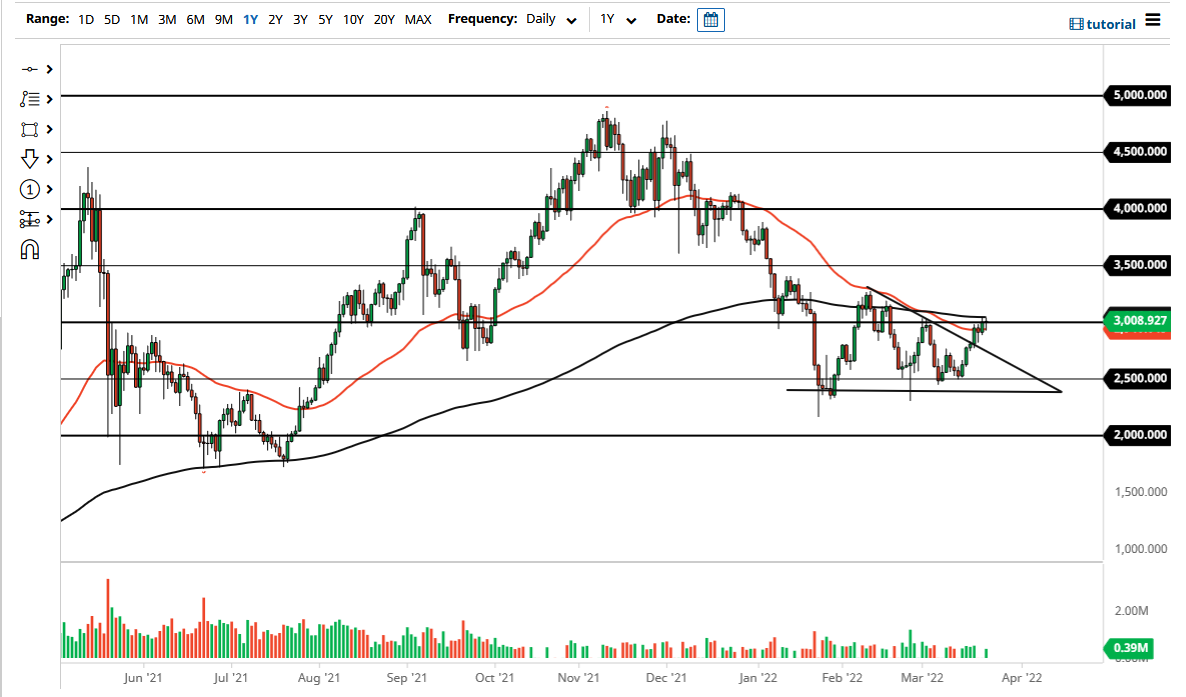Click the 2,500.000 price level label
Image resolution: width=1186 pixels, height=697 pixels.
(1137, 378)
